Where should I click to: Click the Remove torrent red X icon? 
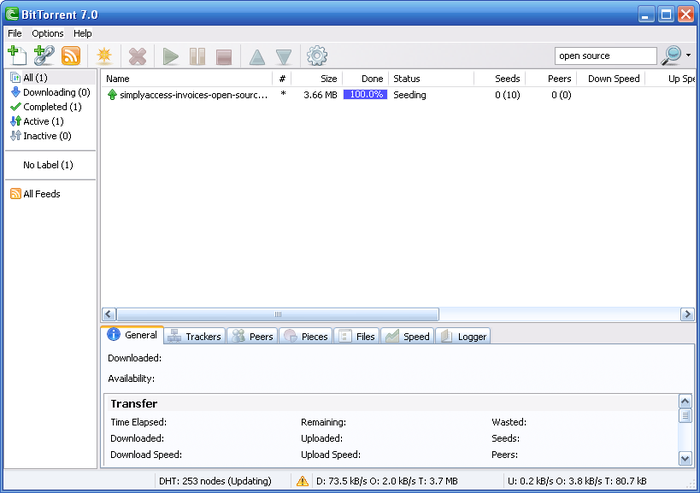coord(138,56)
